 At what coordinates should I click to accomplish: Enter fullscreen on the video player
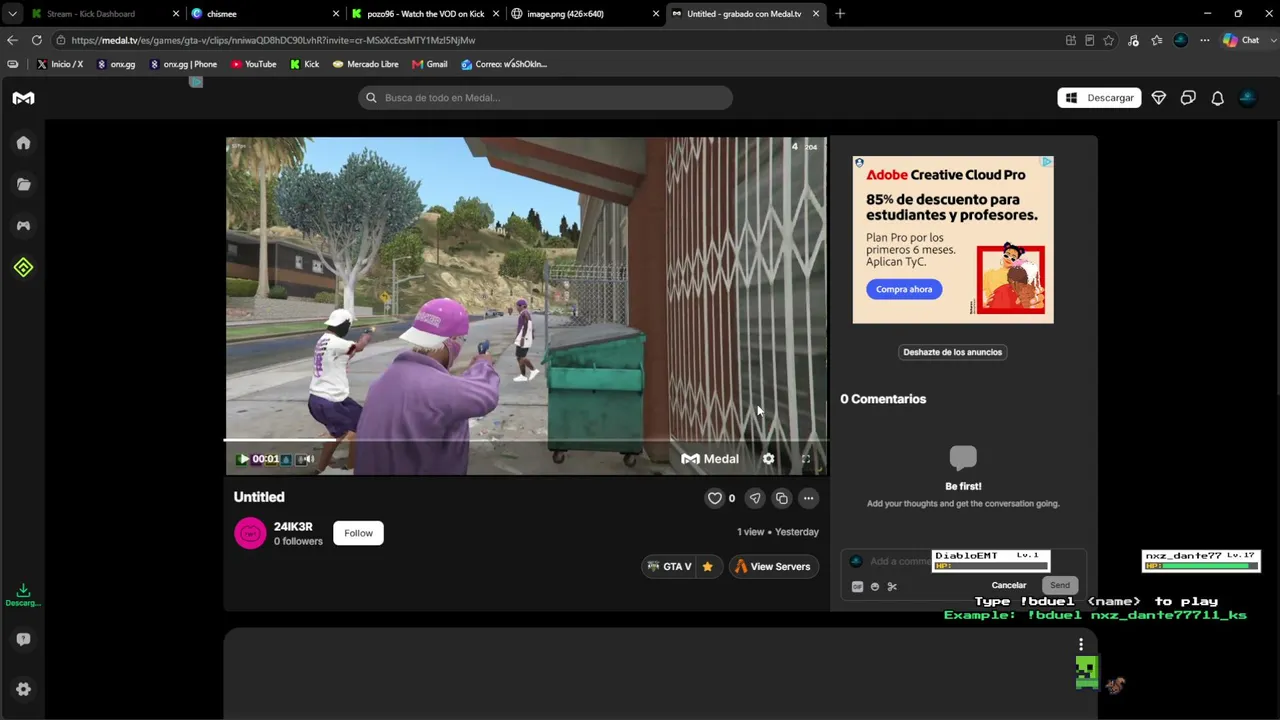coord(806,459)
